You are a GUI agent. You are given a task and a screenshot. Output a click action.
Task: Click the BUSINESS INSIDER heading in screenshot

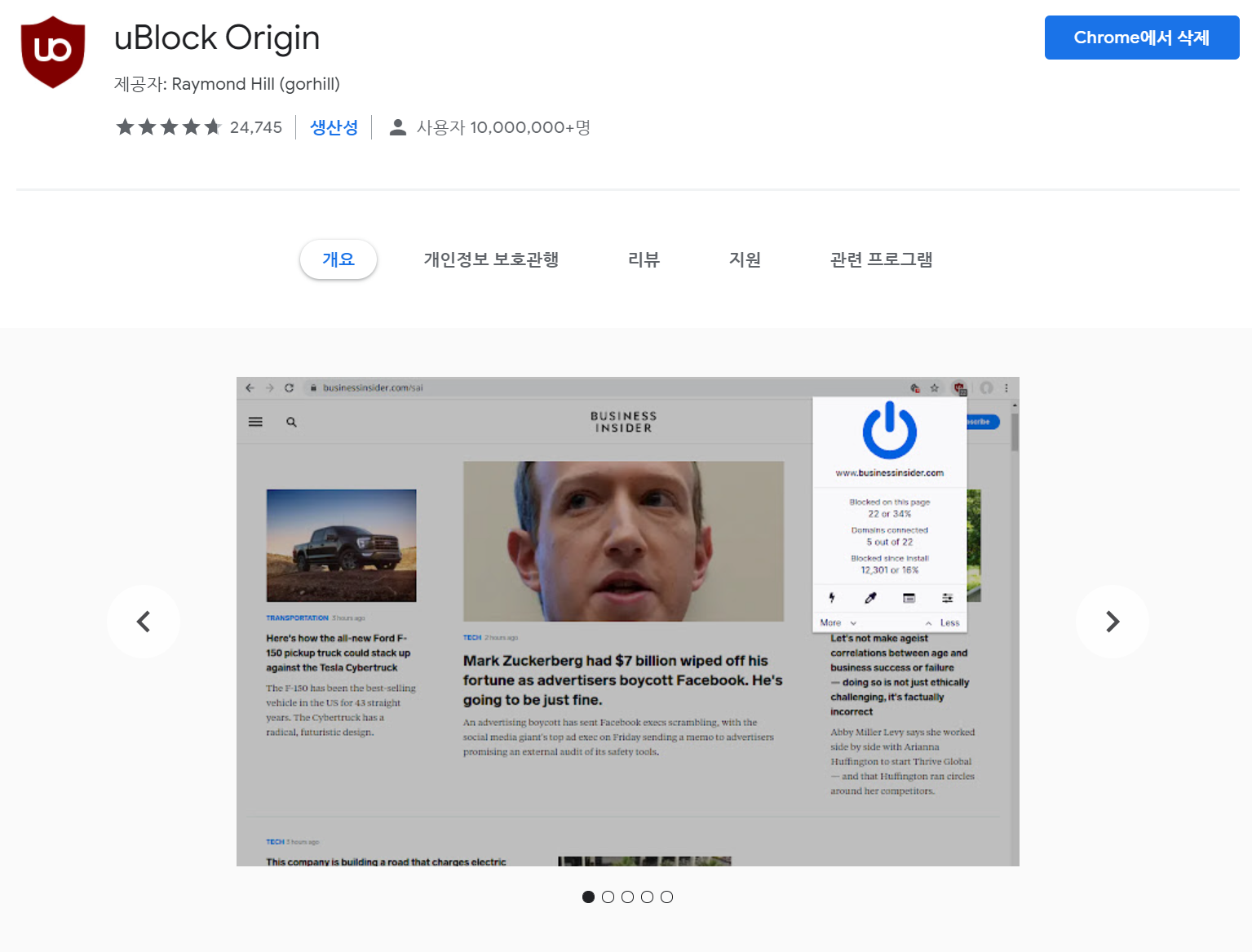[624, 422]
